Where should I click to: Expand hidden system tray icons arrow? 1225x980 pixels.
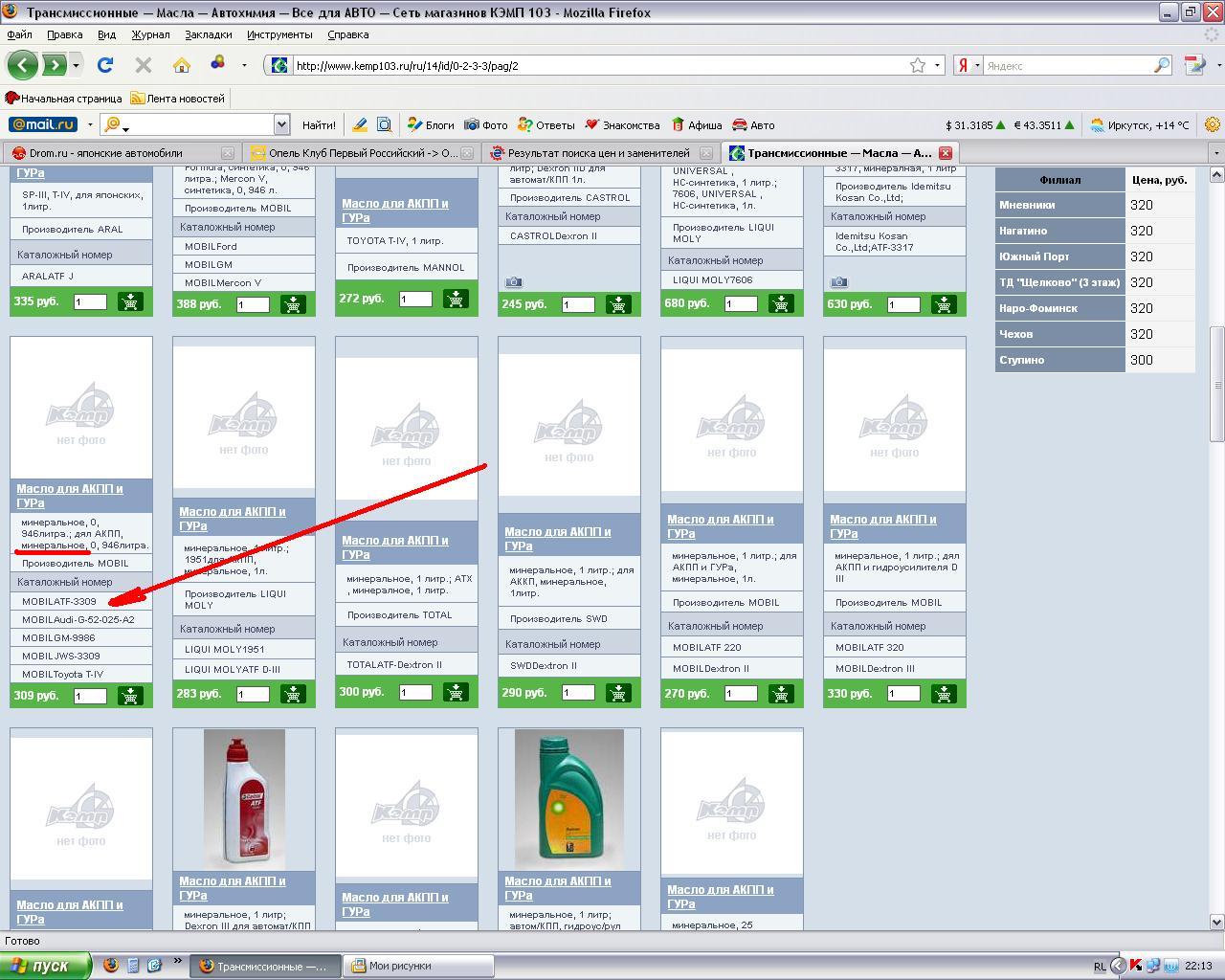pos(1117,966)
